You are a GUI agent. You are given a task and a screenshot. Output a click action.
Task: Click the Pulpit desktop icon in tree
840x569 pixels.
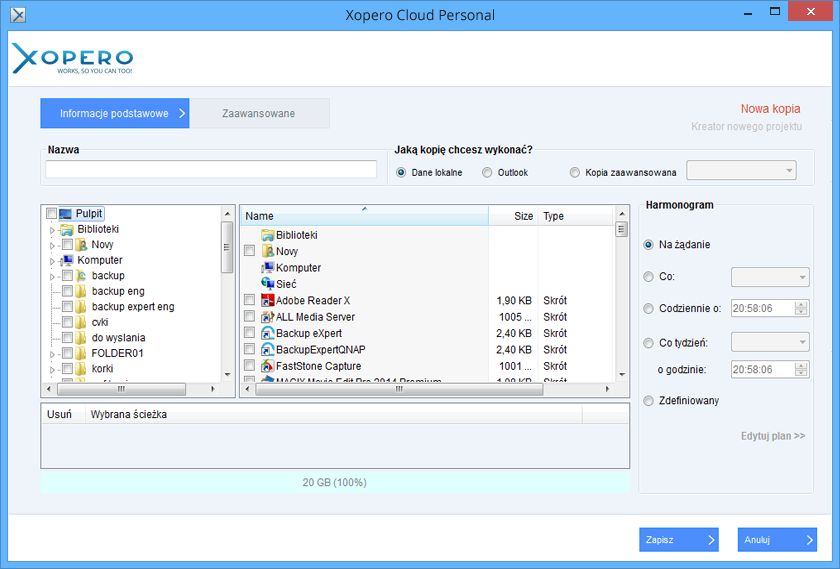[65, 214]
